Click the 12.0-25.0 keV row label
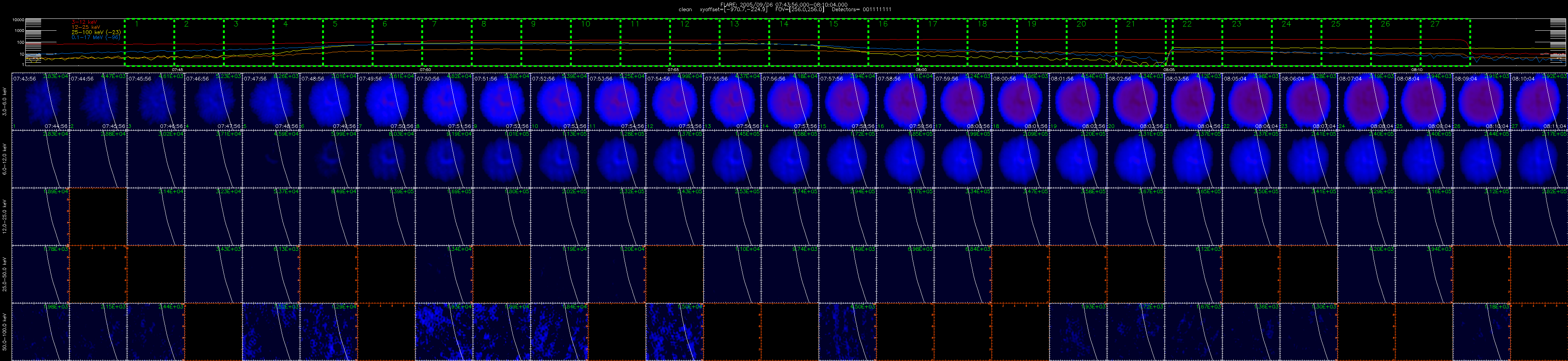Viewport: 1568px width, 361px height. coord(5,217)
